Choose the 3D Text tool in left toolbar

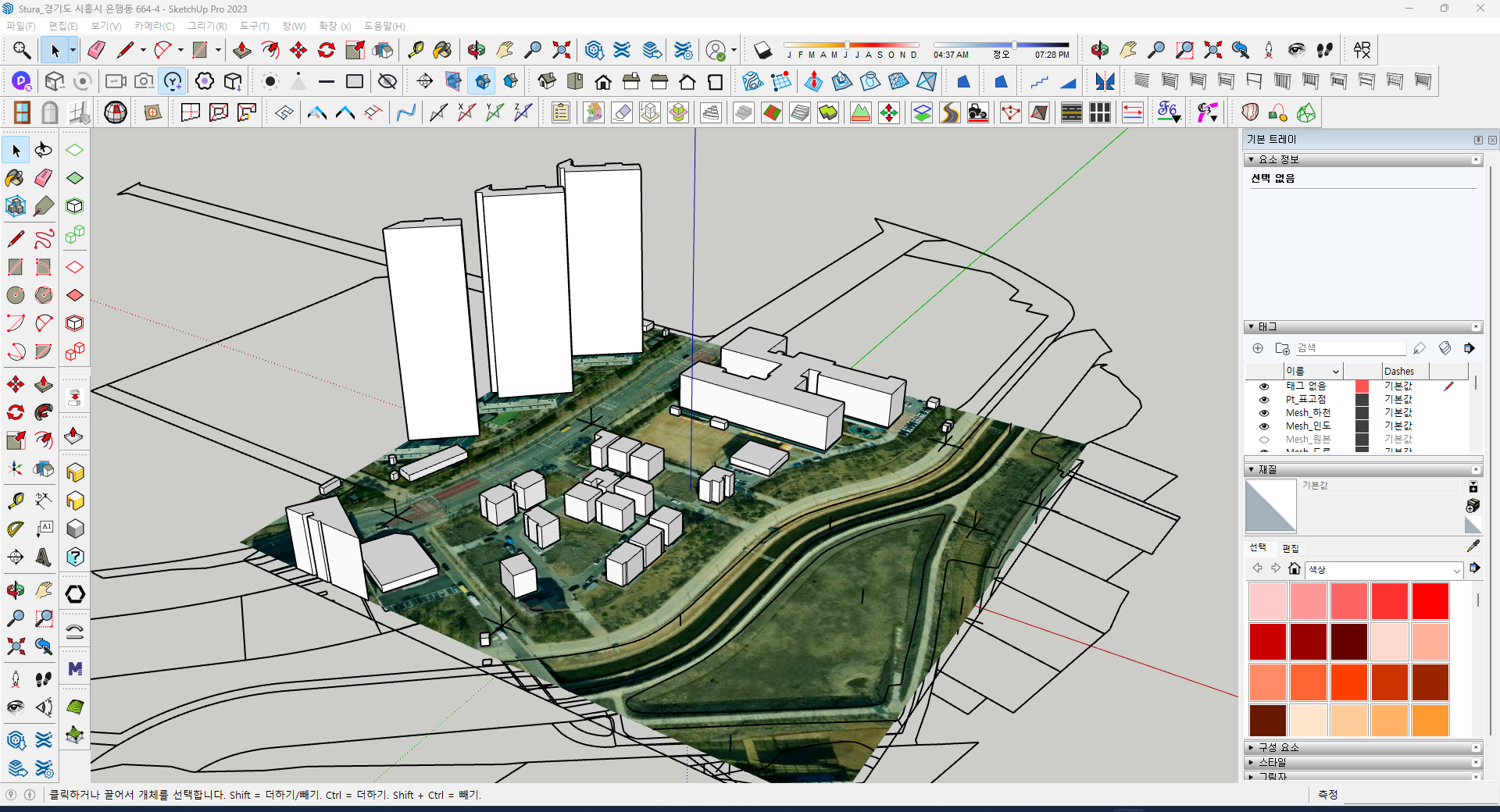tap(44, 557)
